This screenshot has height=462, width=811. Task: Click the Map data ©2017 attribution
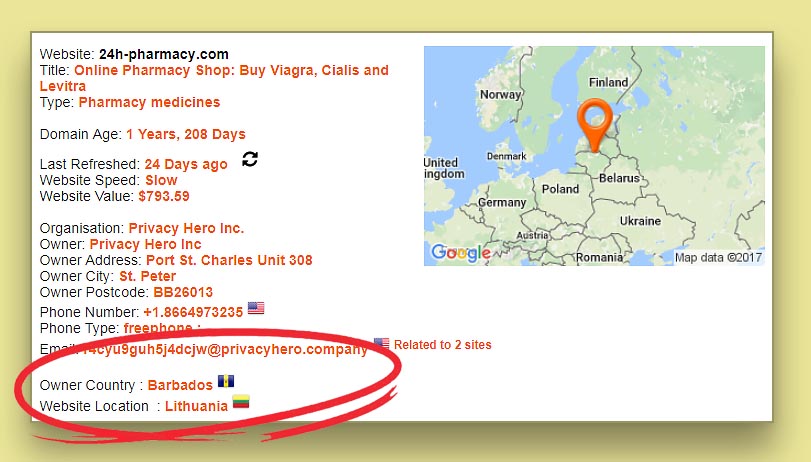(718, 258)
